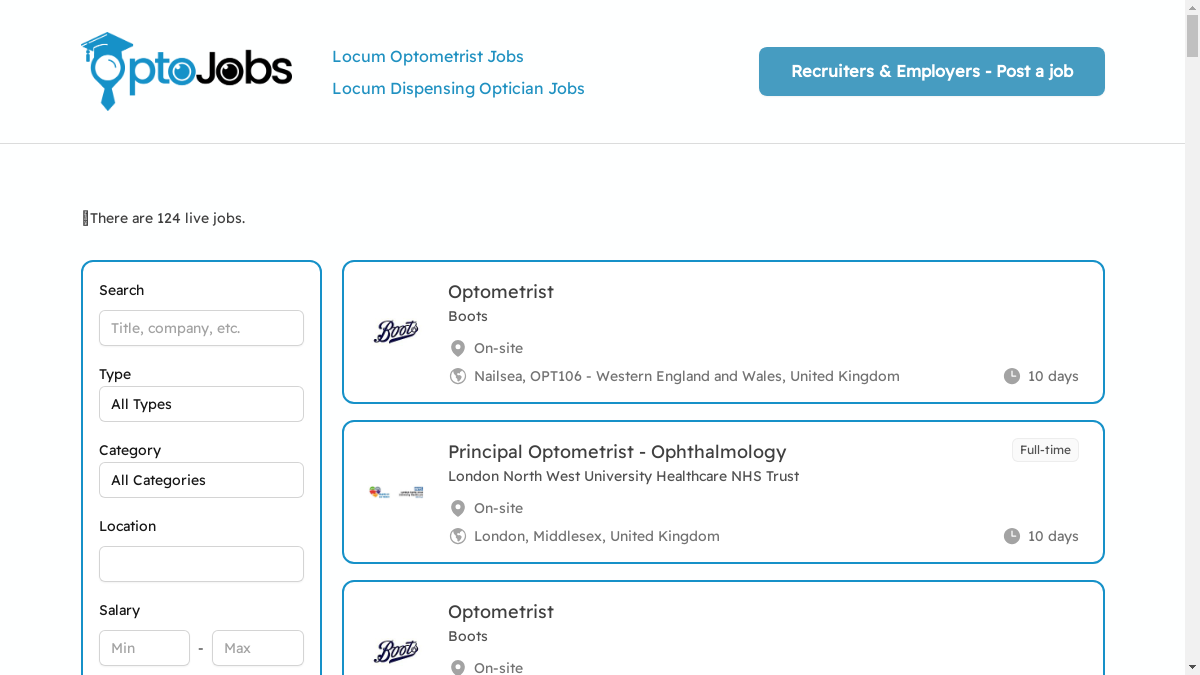Click the Location input field
The height and width of the screenshot is (675, 1200).
[201, 564]
